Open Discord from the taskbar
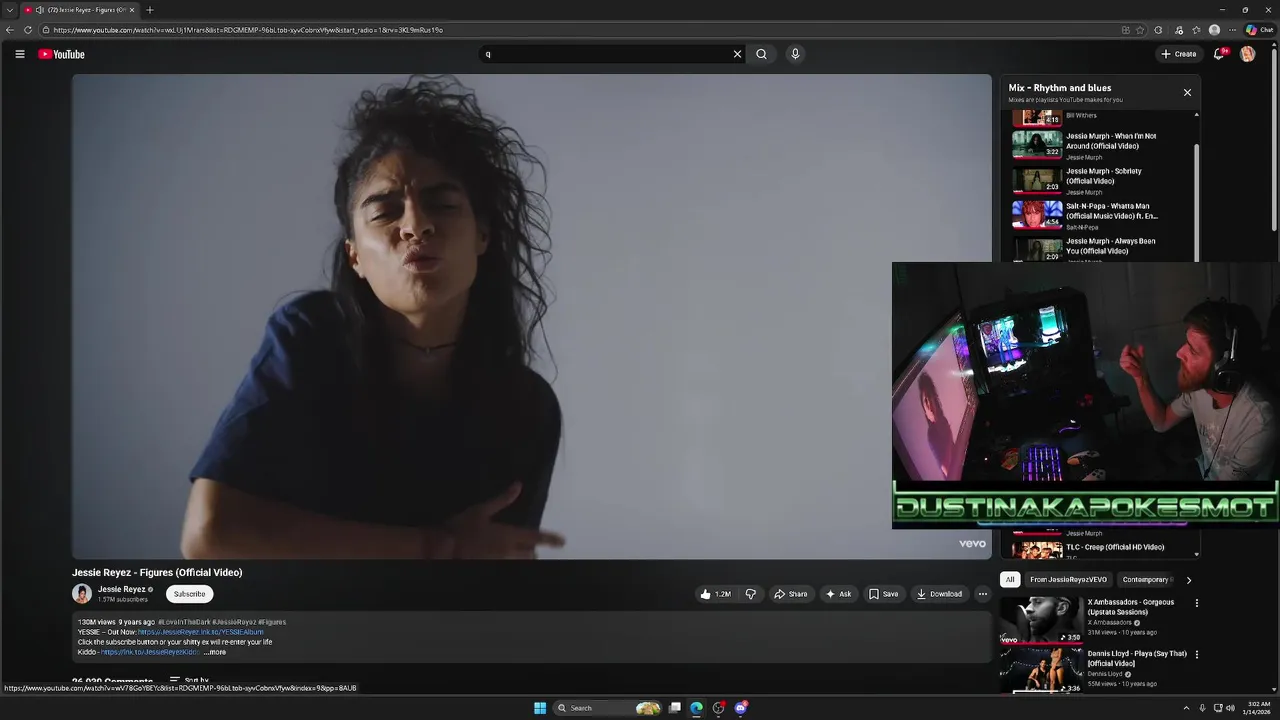 pos(741,708)
